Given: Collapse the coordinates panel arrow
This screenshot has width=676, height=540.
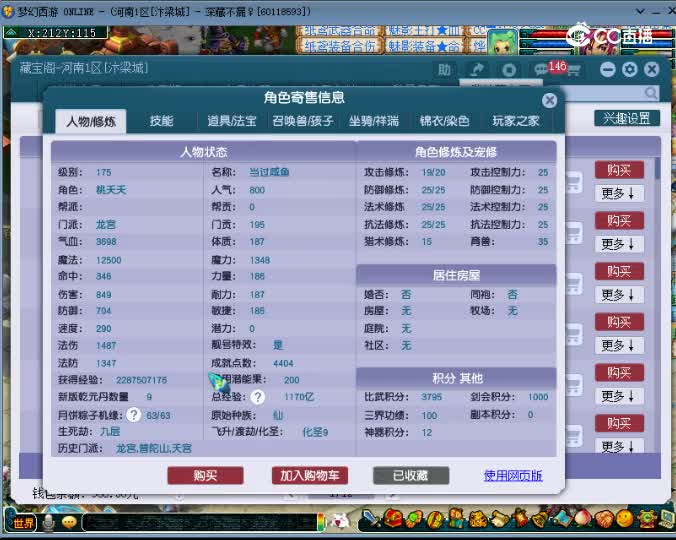Looking at the screenshot, I should tap(11, 32).
